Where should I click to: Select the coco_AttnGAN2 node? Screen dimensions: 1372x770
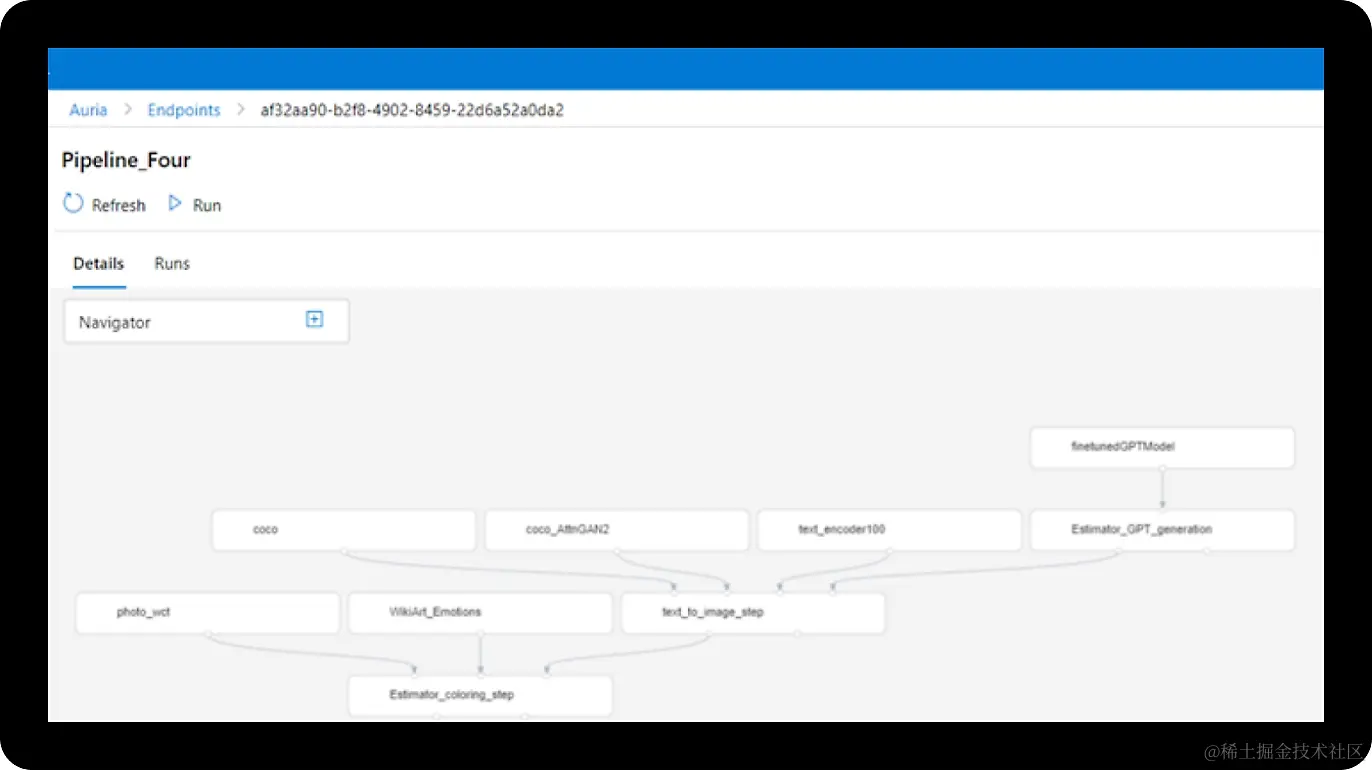[617, 530]
